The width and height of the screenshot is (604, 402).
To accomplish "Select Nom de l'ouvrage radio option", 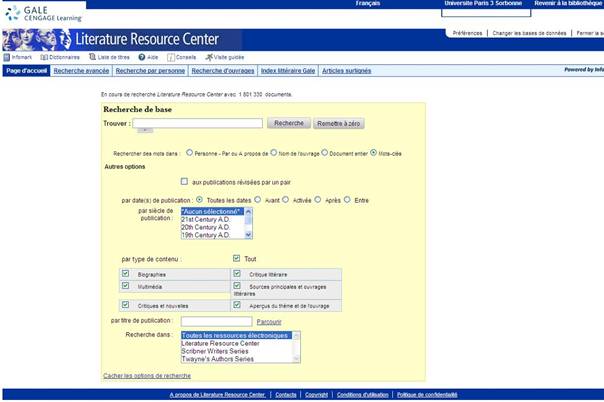I will pyautogui.click(x=273, y=153).
